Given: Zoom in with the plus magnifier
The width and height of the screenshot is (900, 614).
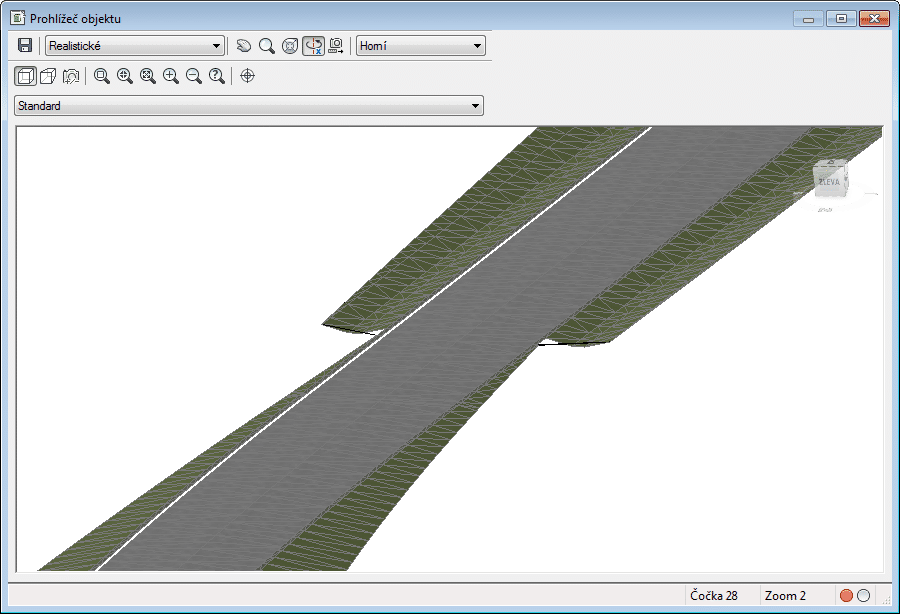Looking at the screenshot, I should point(170,76).
